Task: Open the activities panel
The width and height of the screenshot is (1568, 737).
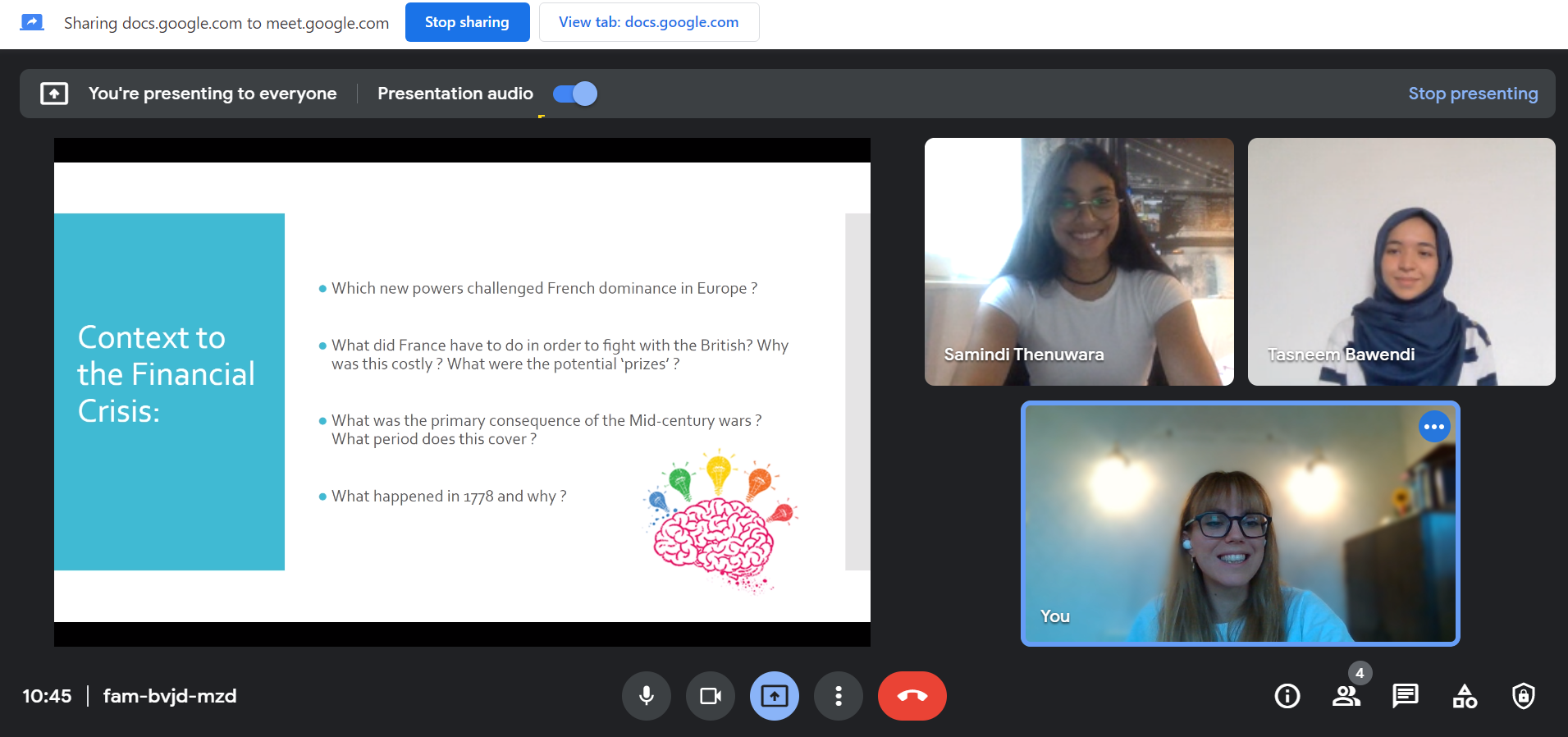Action: (1465, 696)
